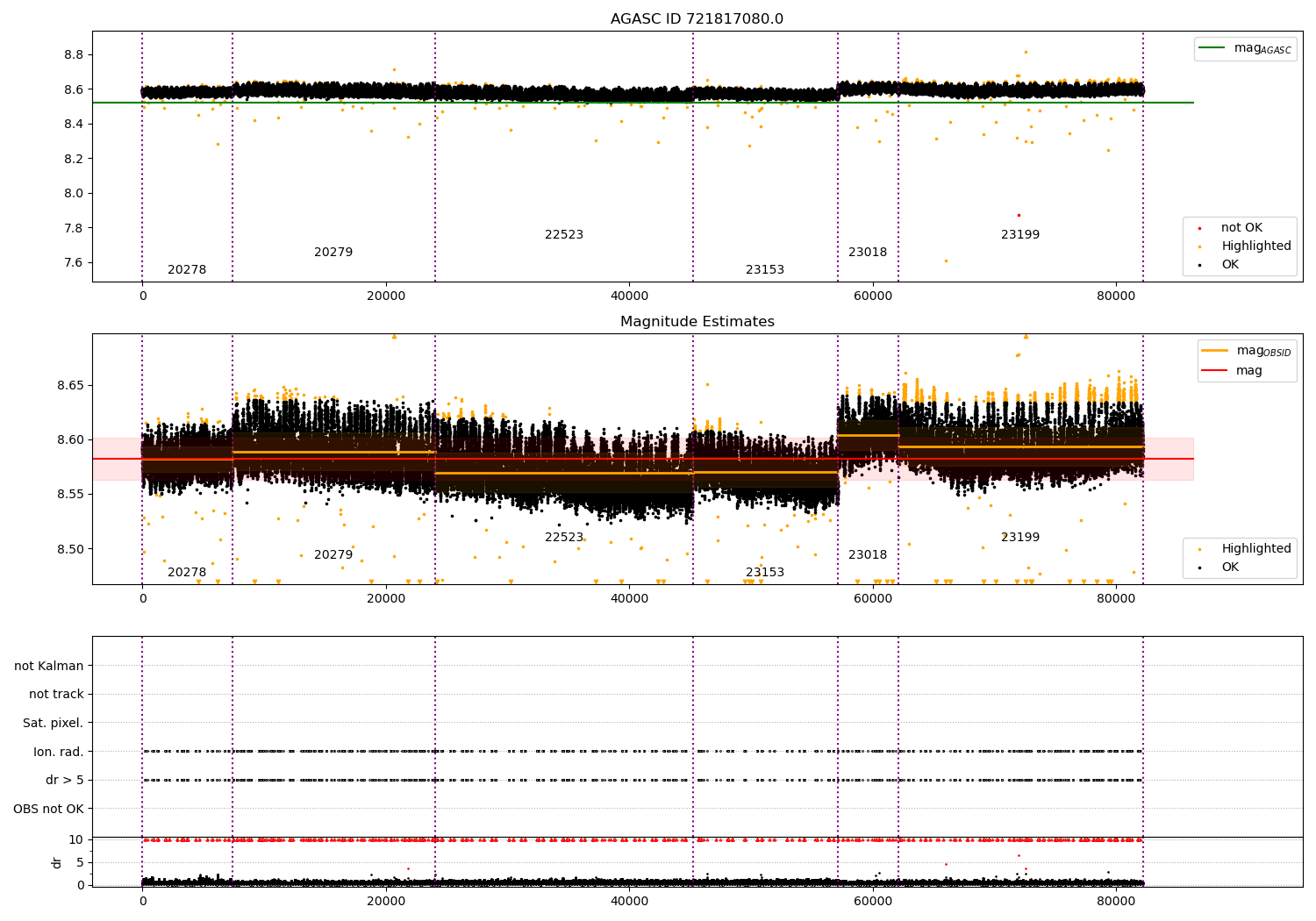This screenshot has height=921, width=1316.
Task: Click OBSID label 20279 in the top plot
Action: pyautogui.click(x=333, y=253)
